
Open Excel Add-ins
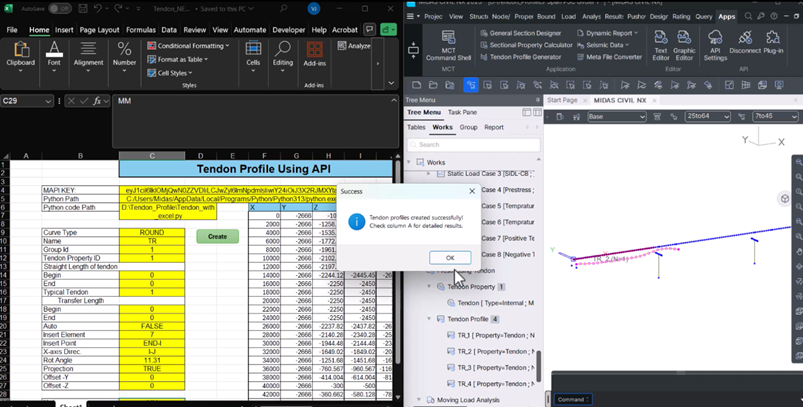pos(317,52)
